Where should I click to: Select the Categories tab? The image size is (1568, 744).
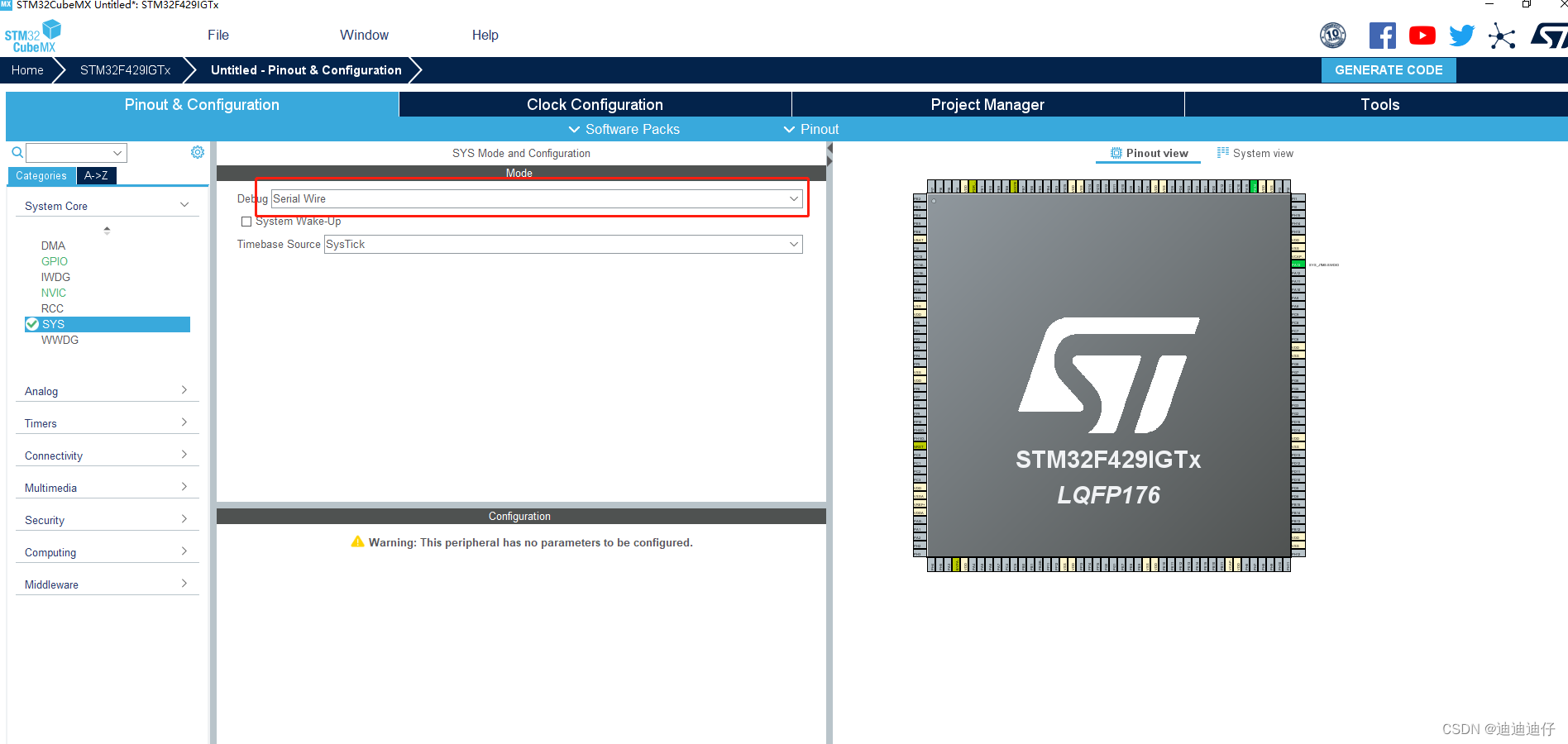[x=41, y=175]
